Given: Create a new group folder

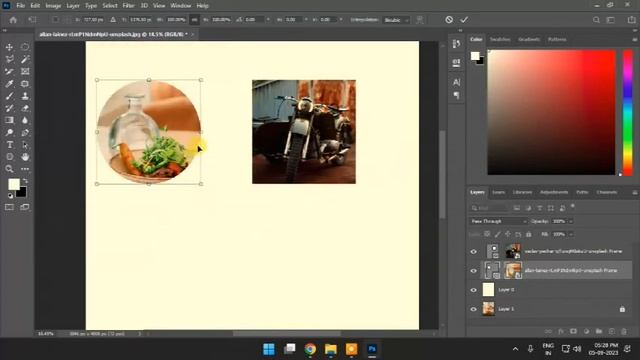Looking at the screenshot, I should point(599,331).
